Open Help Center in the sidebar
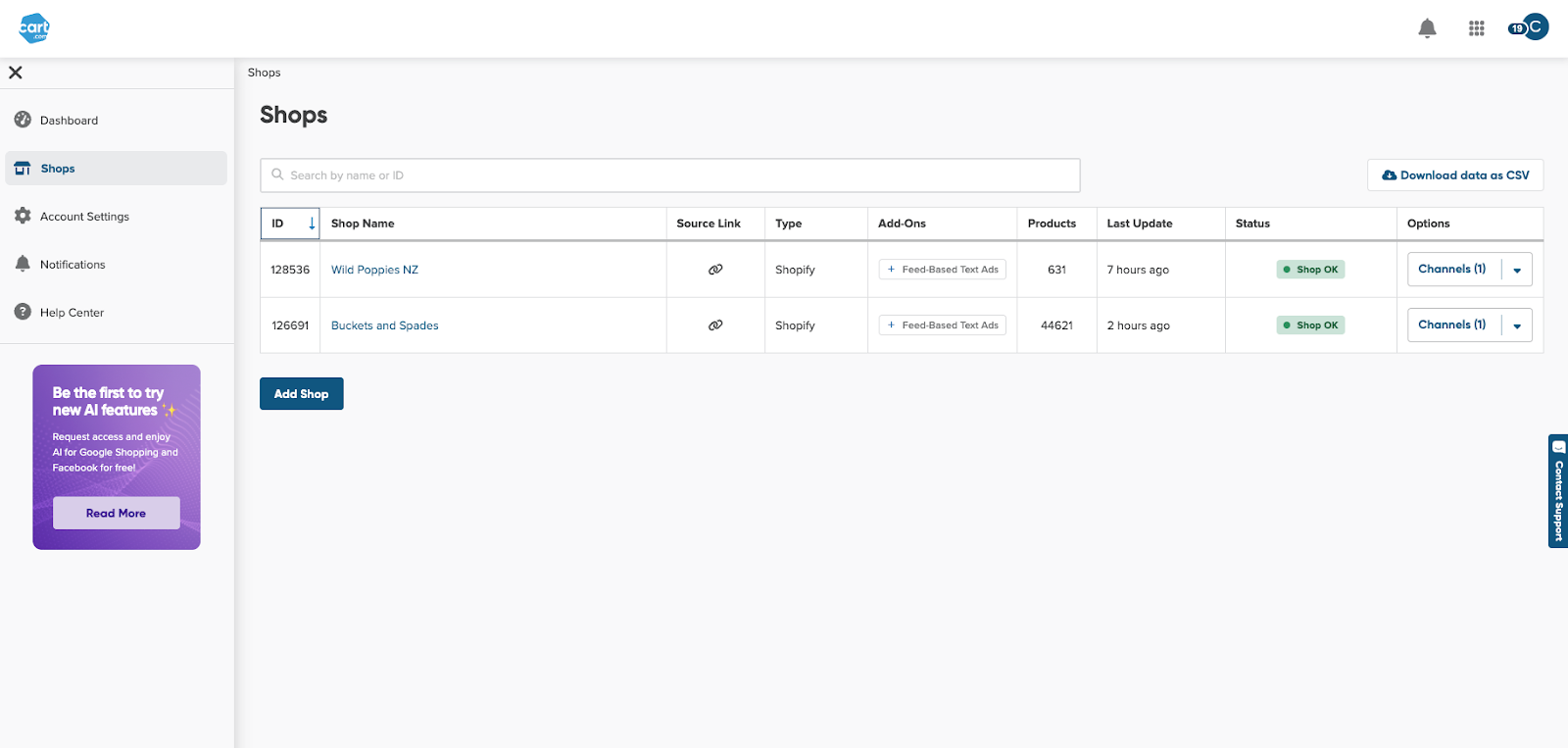Viewport: 1568px width, 748px height. coord(72,313)
